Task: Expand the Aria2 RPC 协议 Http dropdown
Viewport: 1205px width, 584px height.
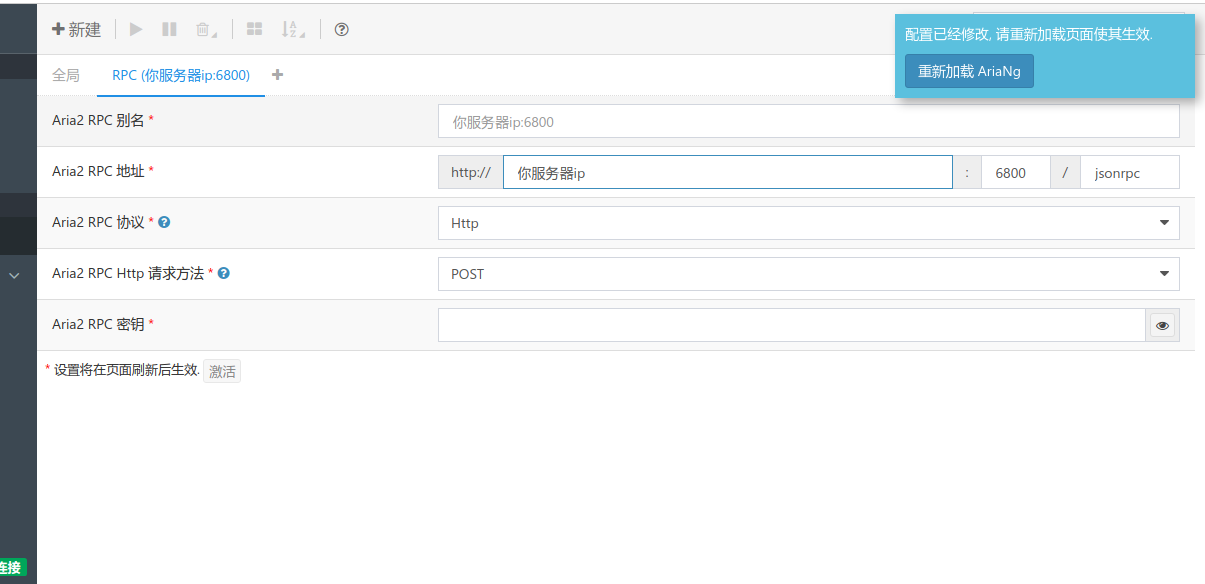Action: click(808, 223)
